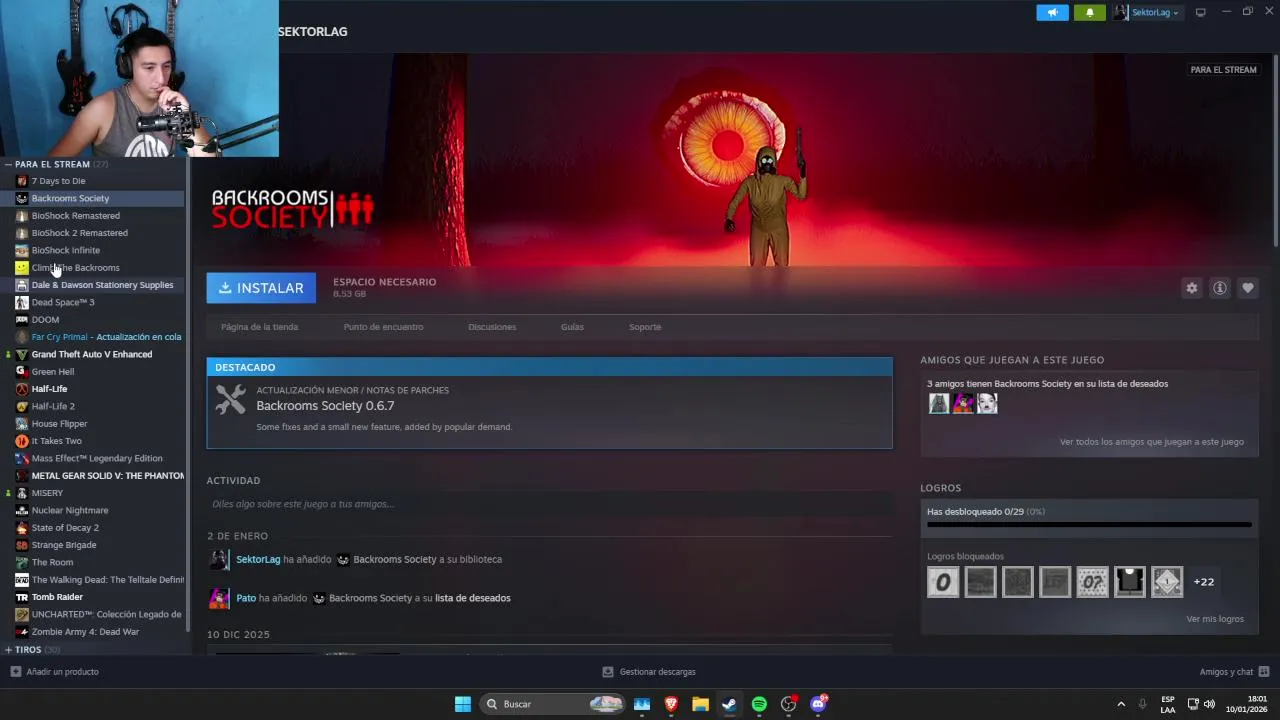Image resolution: width=1280 pixels, height=720 pixels.
Task: Click the Añadir un producto plus icon
Action: coord(15,672)
